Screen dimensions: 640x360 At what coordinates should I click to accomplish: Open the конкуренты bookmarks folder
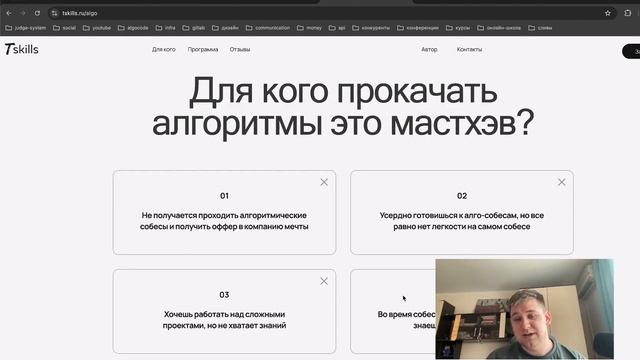[371, 28]
